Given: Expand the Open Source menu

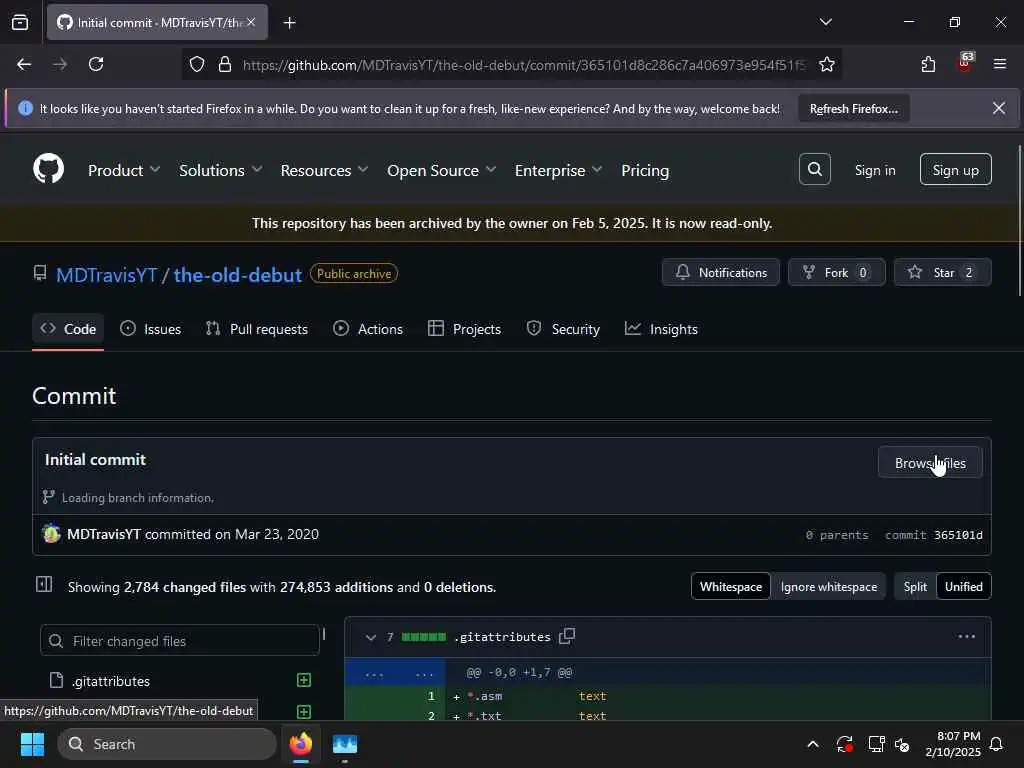Looking at the screenshot, I should point(441,170).
